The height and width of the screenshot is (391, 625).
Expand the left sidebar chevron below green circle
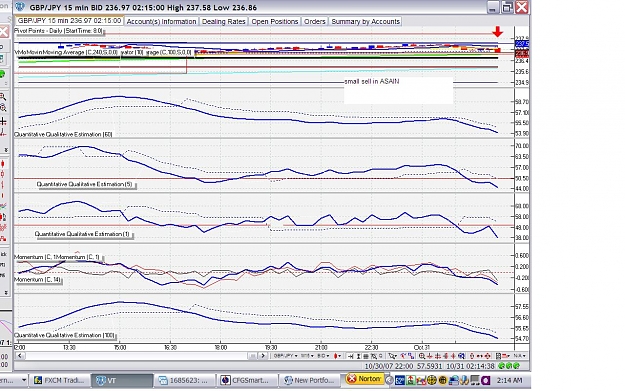[x=6, y=83]
